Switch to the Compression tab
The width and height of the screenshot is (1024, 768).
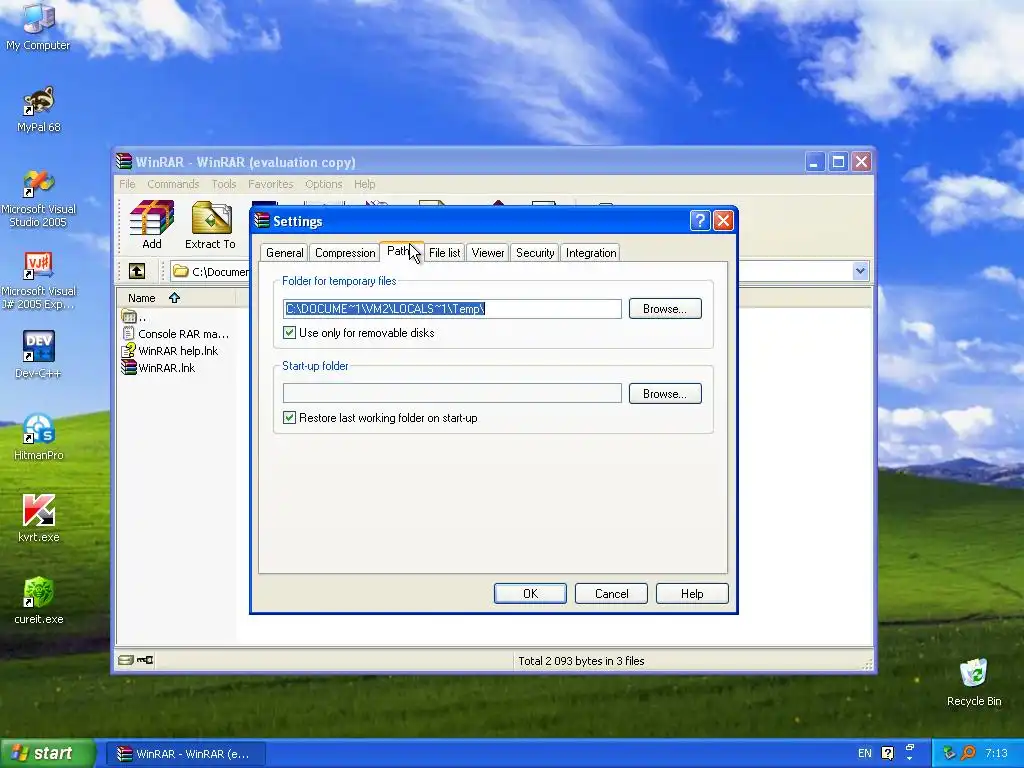[345, 253]
